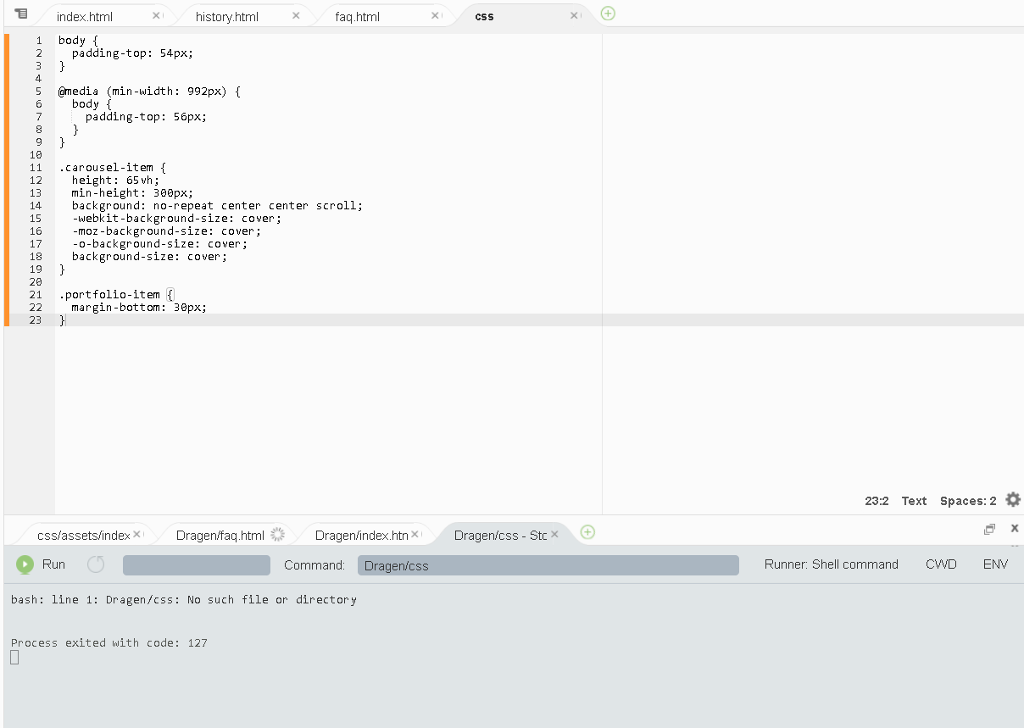The width and height of the screenshot is (1024, 728).
Task: Open a new editor tab with the plus icon
Action: coord(607,14)
